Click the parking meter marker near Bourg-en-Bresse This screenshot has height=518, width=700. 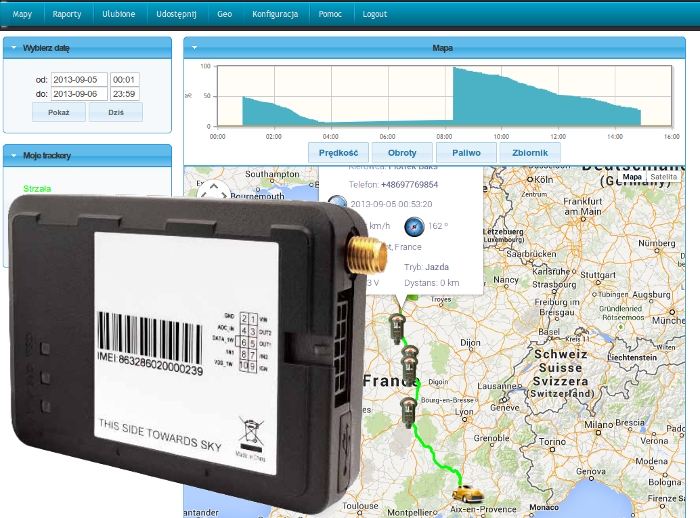[x=408, y=412]
